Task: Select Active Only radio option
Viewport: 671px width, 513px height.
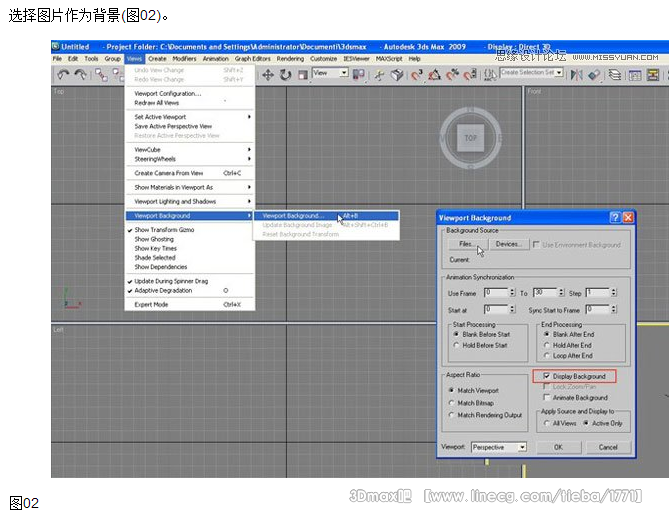Action: coord(586,423)
